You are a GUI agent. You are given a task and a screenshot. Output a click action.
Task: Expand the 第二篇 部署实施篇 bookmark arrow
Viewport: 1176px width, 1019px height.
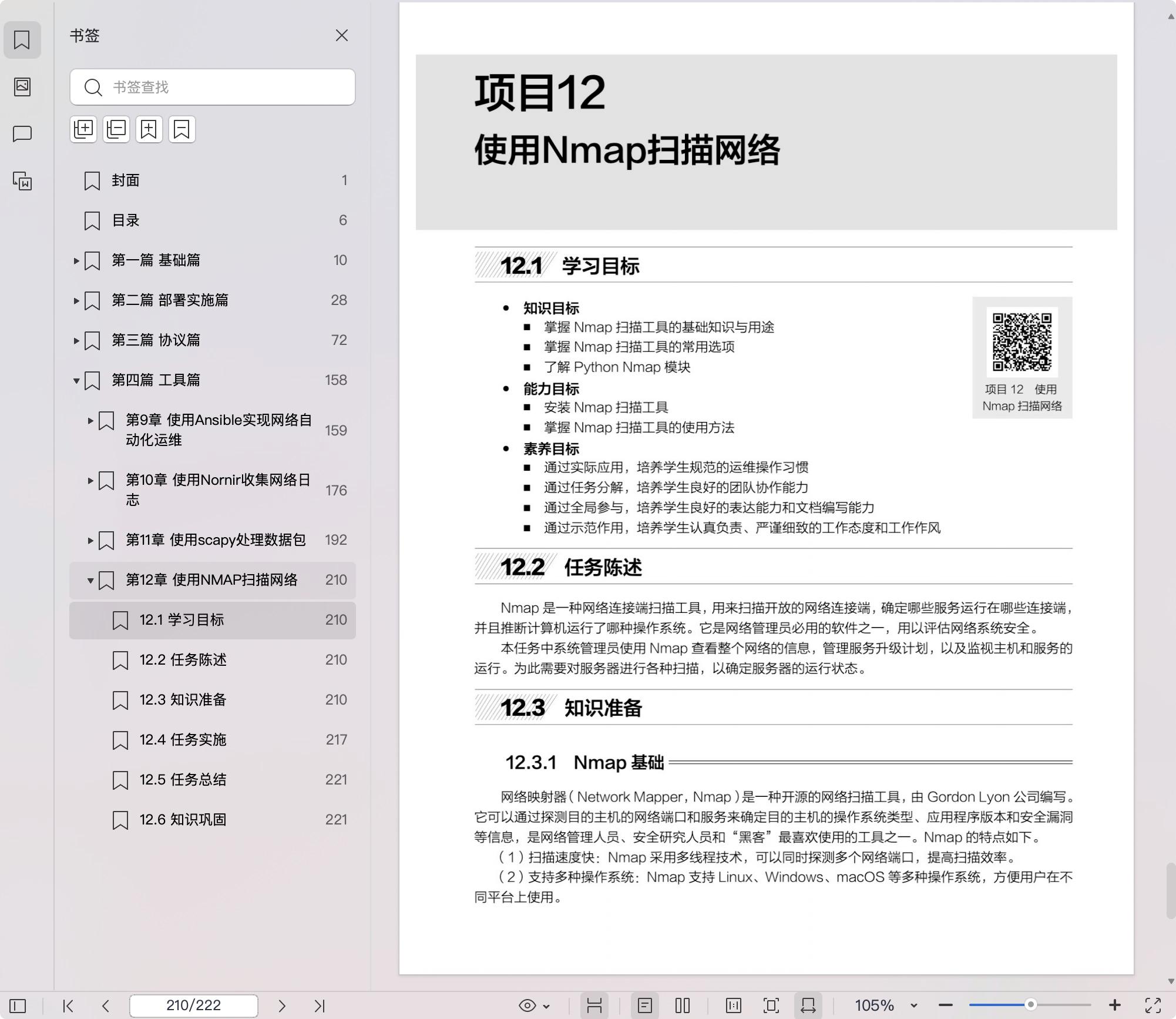pyautogui.click(x=76, y=300)
